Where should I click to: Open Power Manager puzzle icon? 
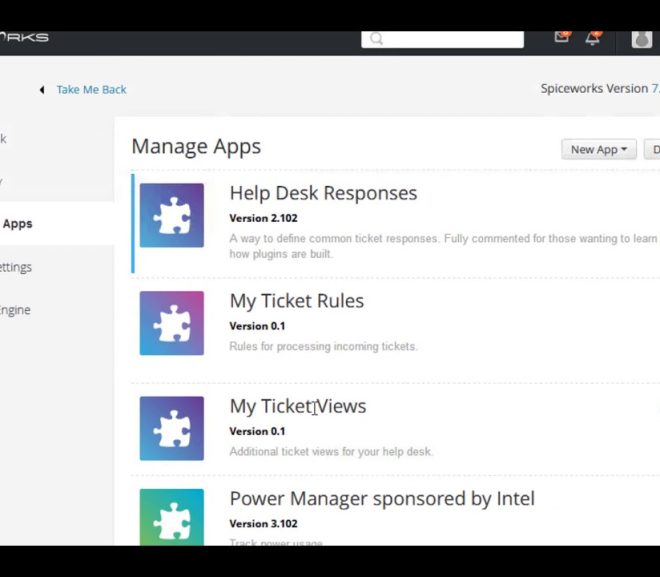172,517
